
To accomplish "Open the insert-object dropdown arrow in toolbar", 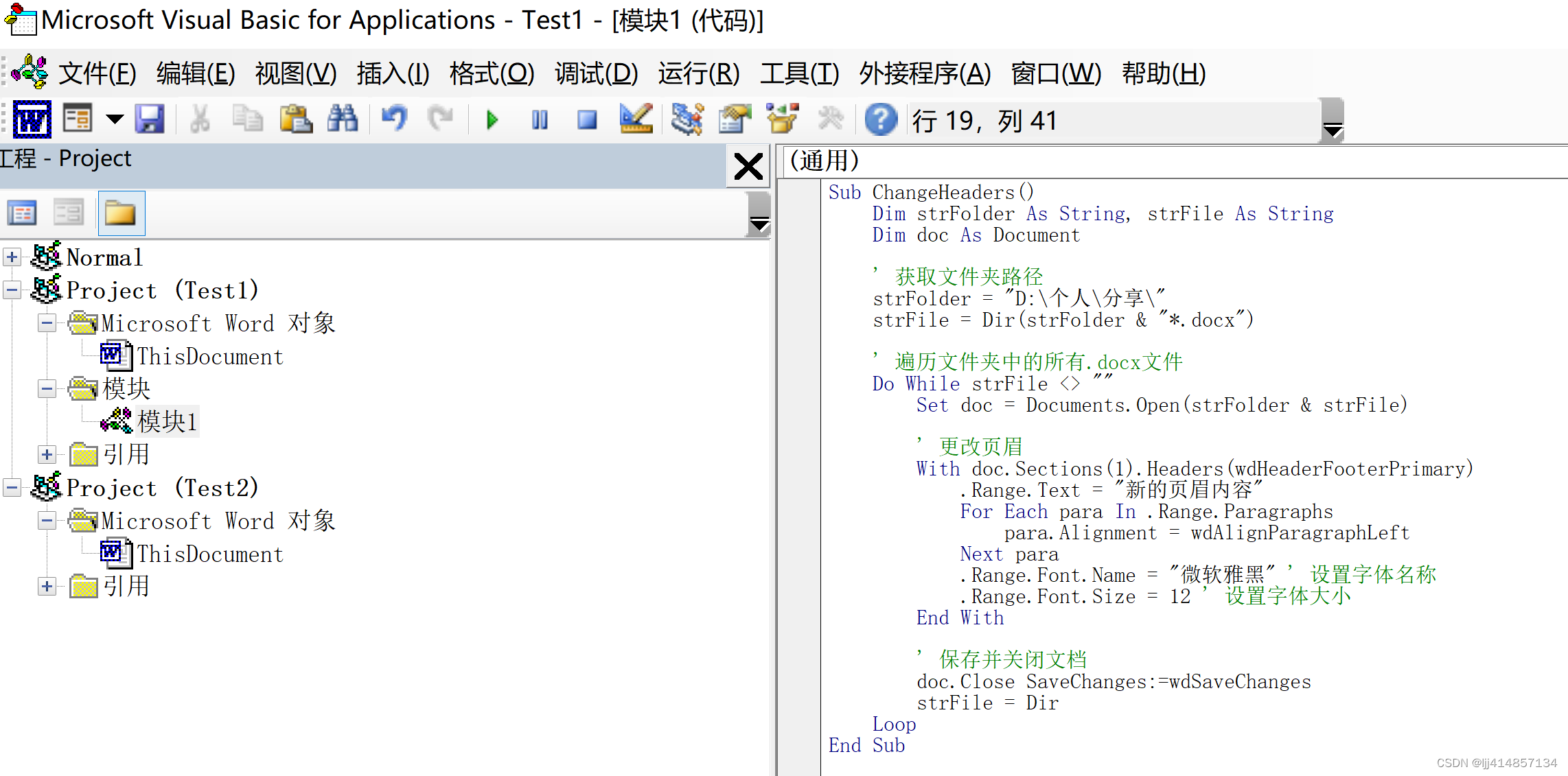I will (x=115, y=120).
